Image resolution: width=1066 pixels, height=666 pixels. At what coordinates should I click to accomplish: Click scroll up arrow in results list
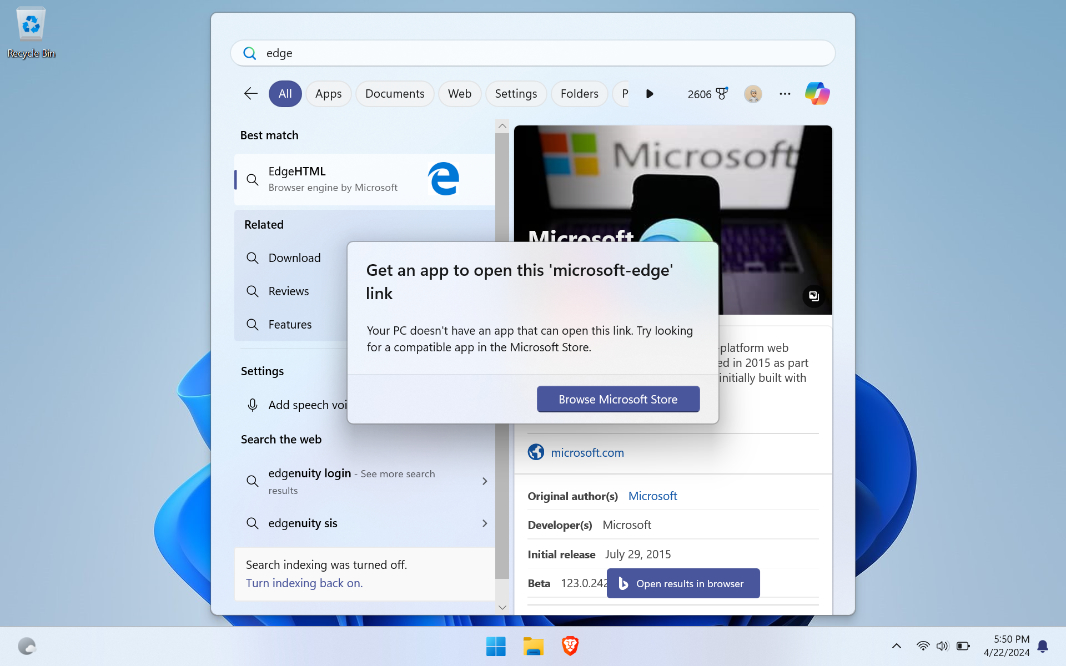coord(502,126)
